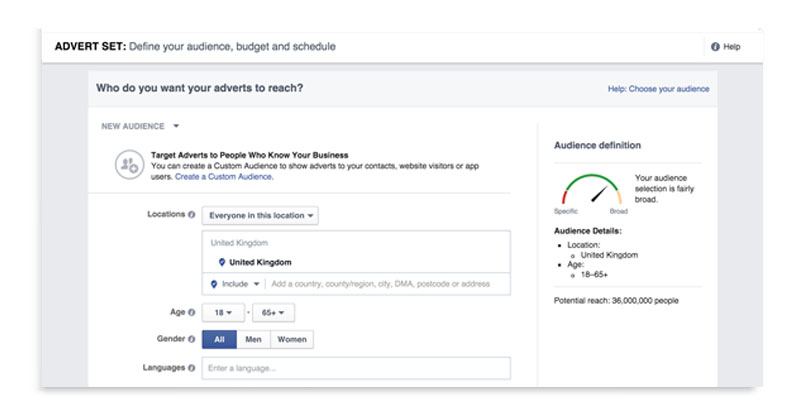Open Help: Choose your audience link
This screenshot has width=800, height=405.
[658, 89]
